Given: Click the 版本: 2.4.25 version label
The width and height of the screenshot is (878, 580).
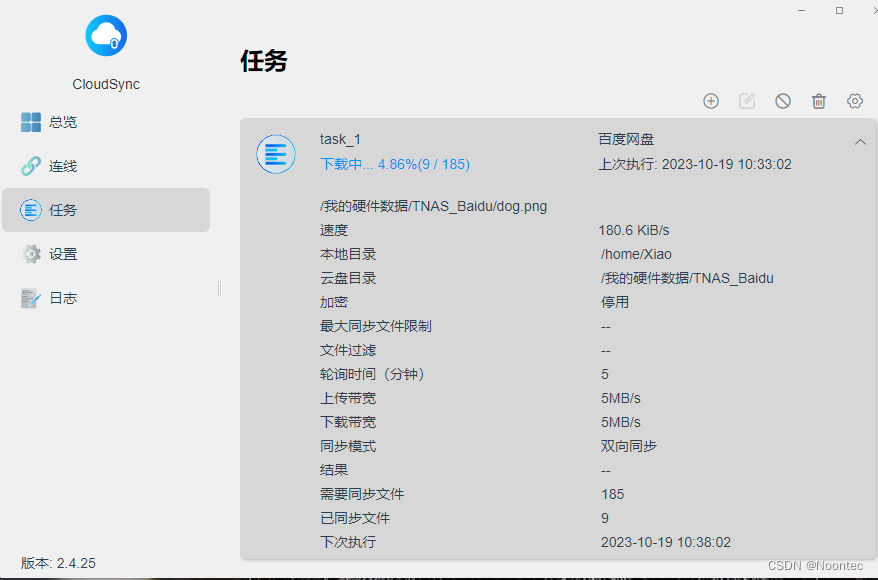Looking at the screenshot, I should pos(58,563).
